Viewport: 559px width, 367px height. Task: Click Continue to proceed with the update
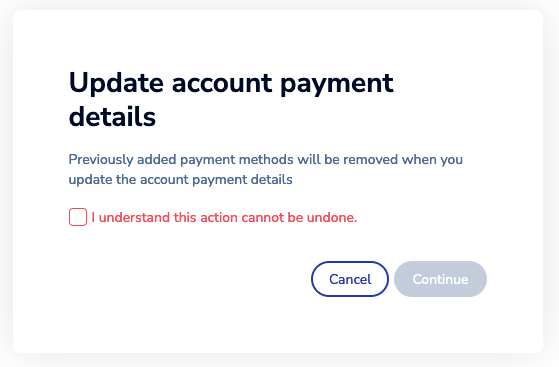(440, 279)
